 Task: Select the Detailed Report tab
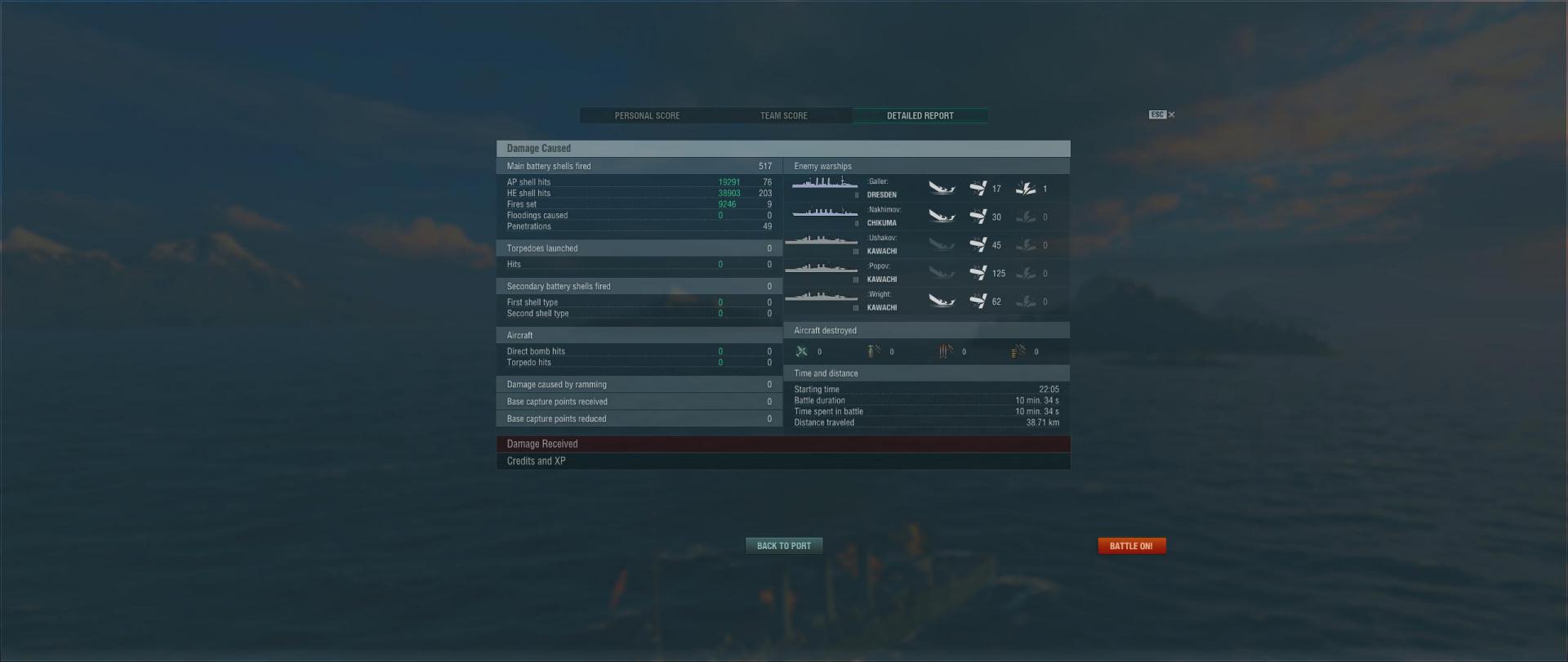(x=920, y=115)
